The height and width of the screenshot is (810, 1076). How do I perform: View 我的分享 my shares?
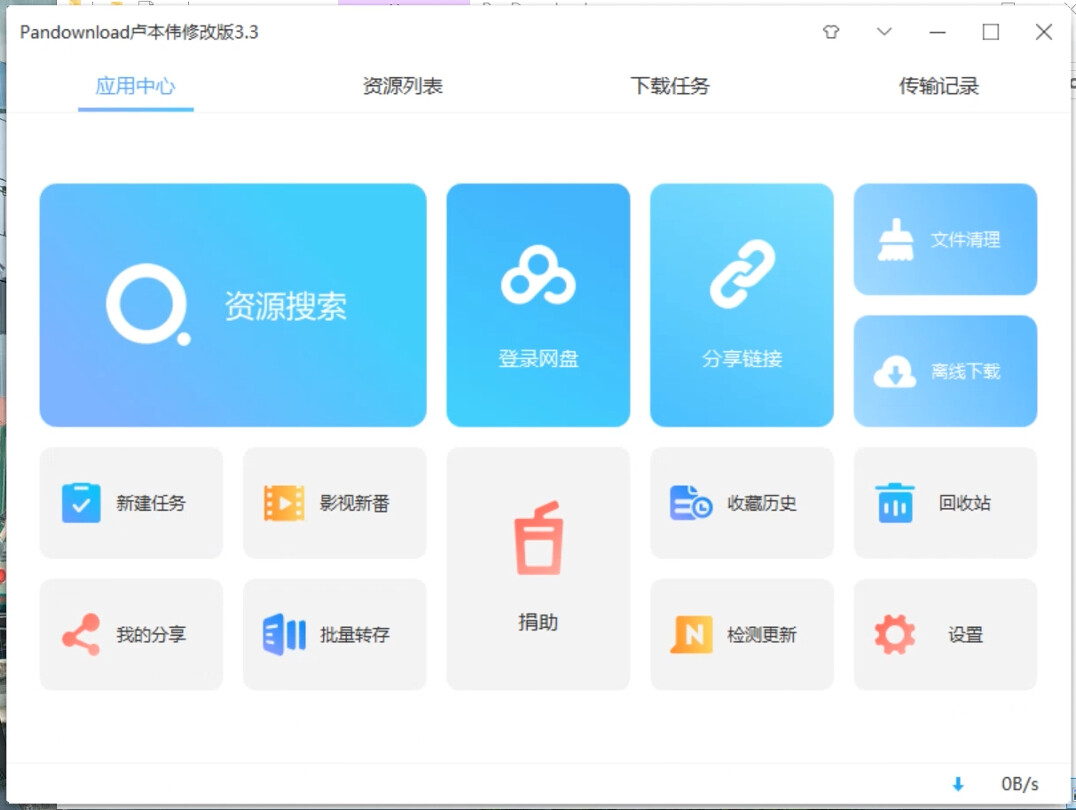coord(131,634)
